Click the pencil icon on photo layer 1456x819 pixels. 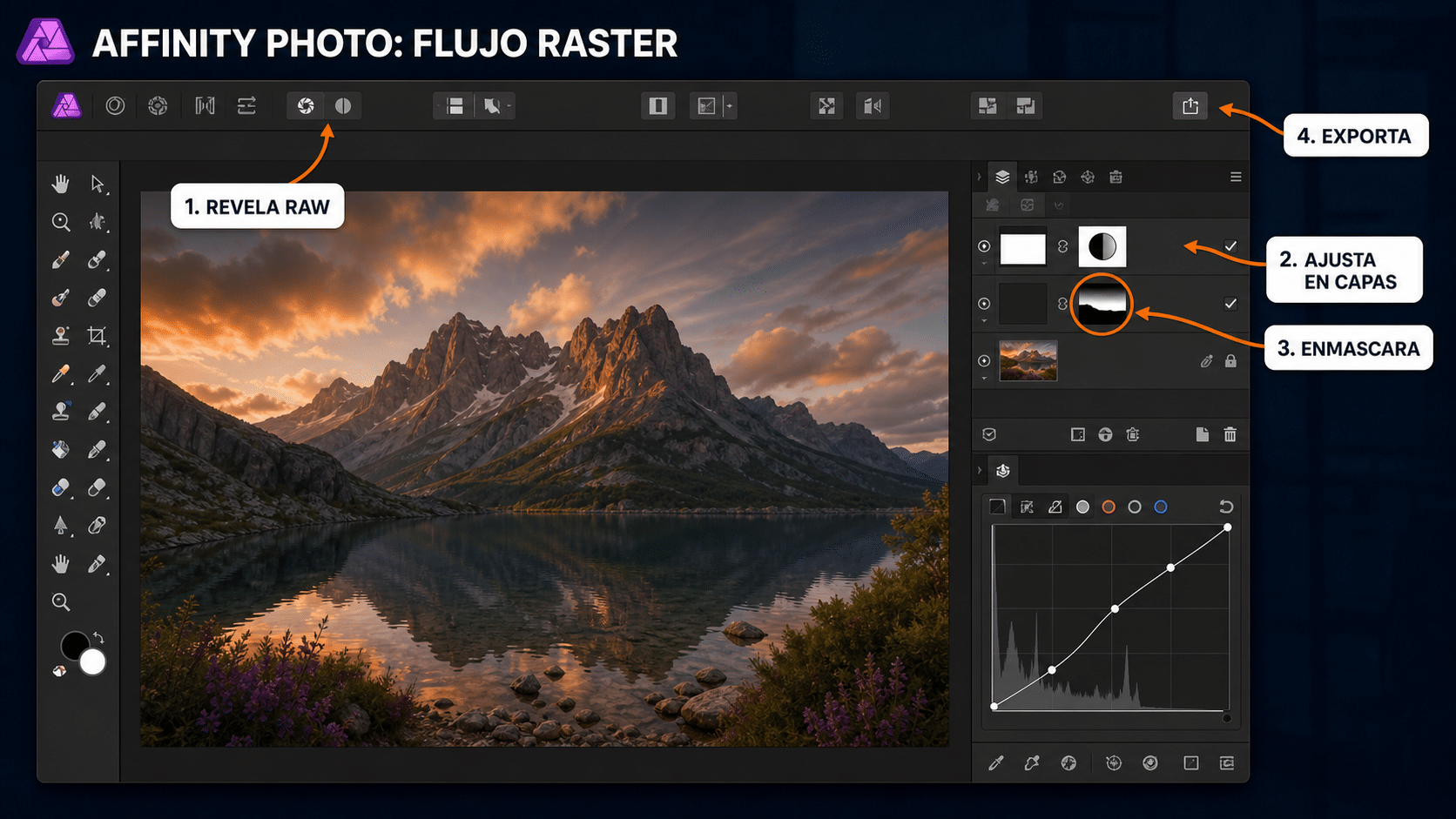click(1206, 360)
